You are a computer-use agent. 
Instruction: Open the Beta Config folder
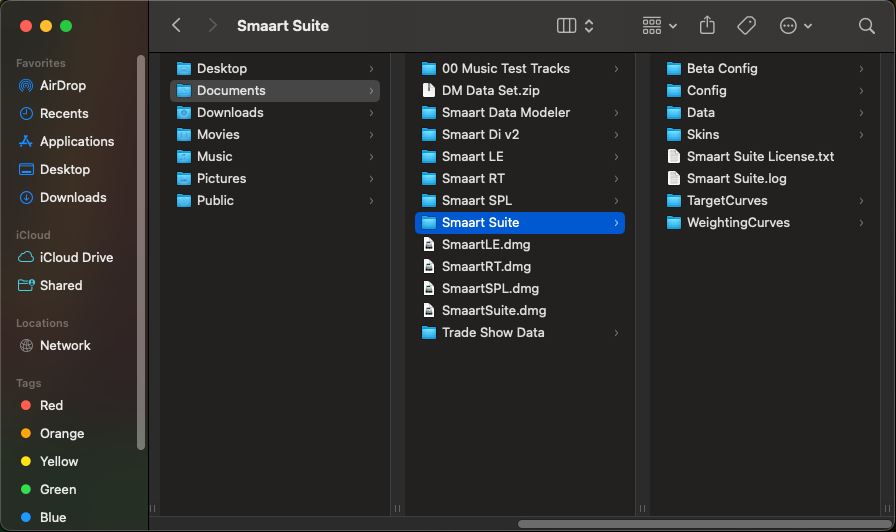pyautogui.click(x=765, y=69)
